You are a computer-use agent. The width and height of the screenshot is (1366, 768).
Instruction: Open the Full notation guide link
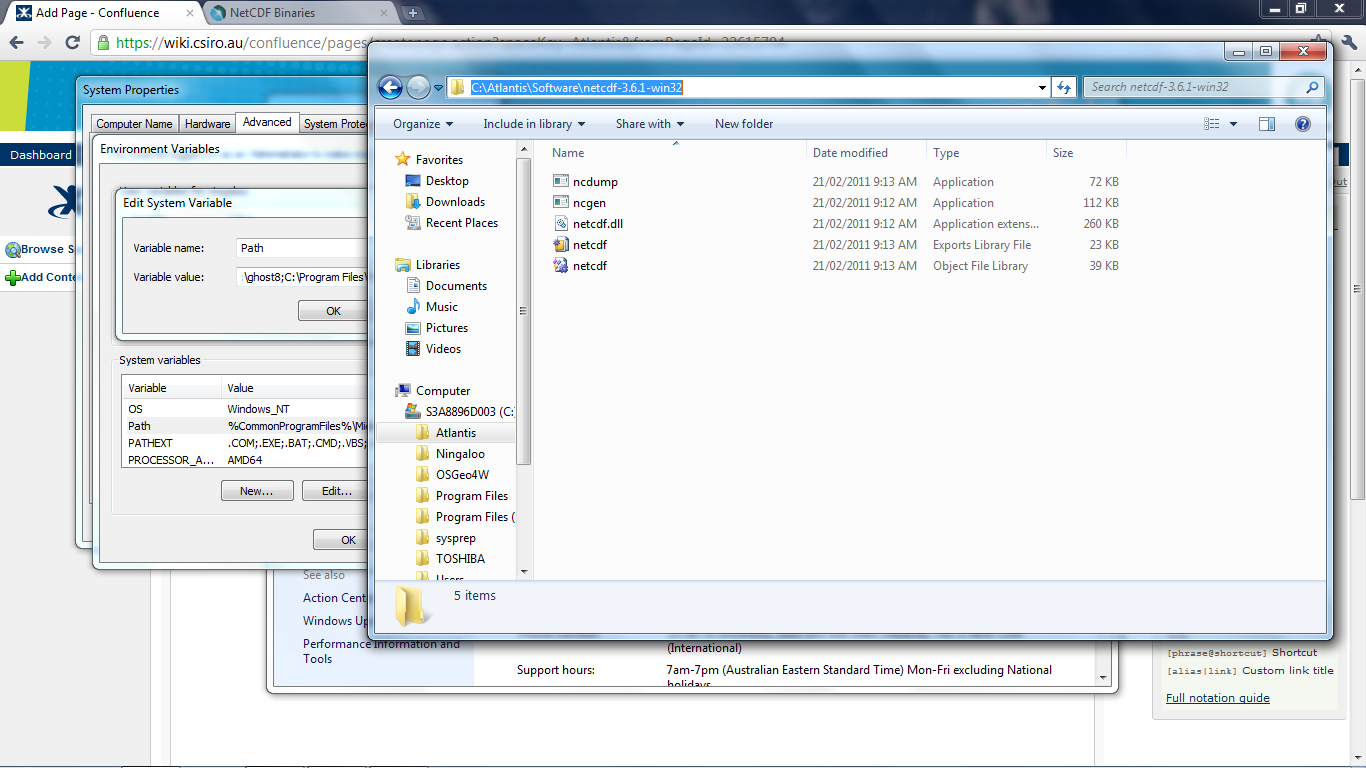1217,698
